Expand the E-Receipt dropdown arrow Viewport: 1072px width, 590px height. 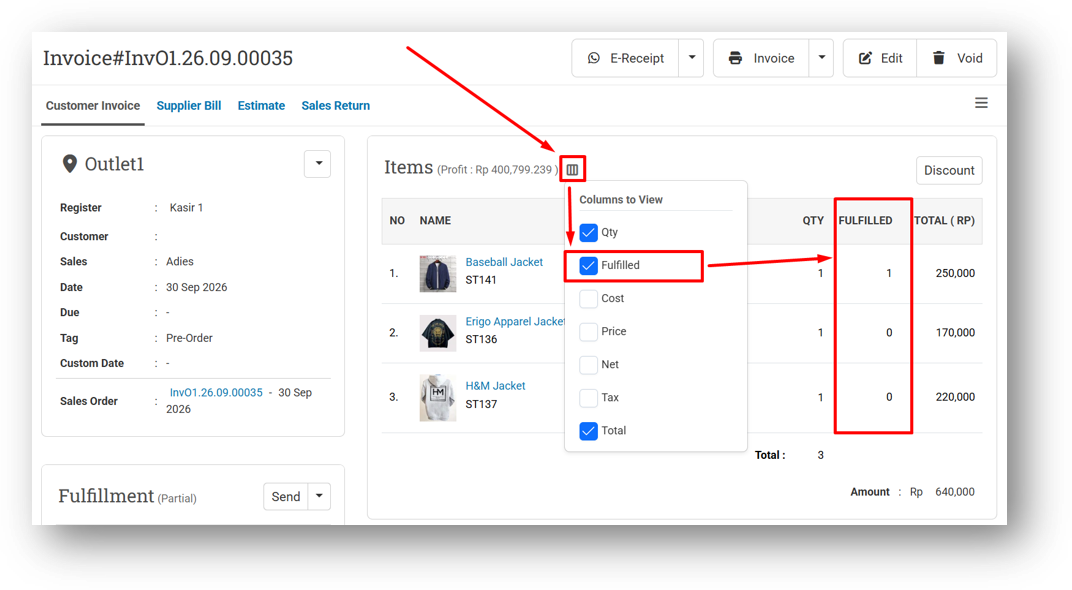691,58
